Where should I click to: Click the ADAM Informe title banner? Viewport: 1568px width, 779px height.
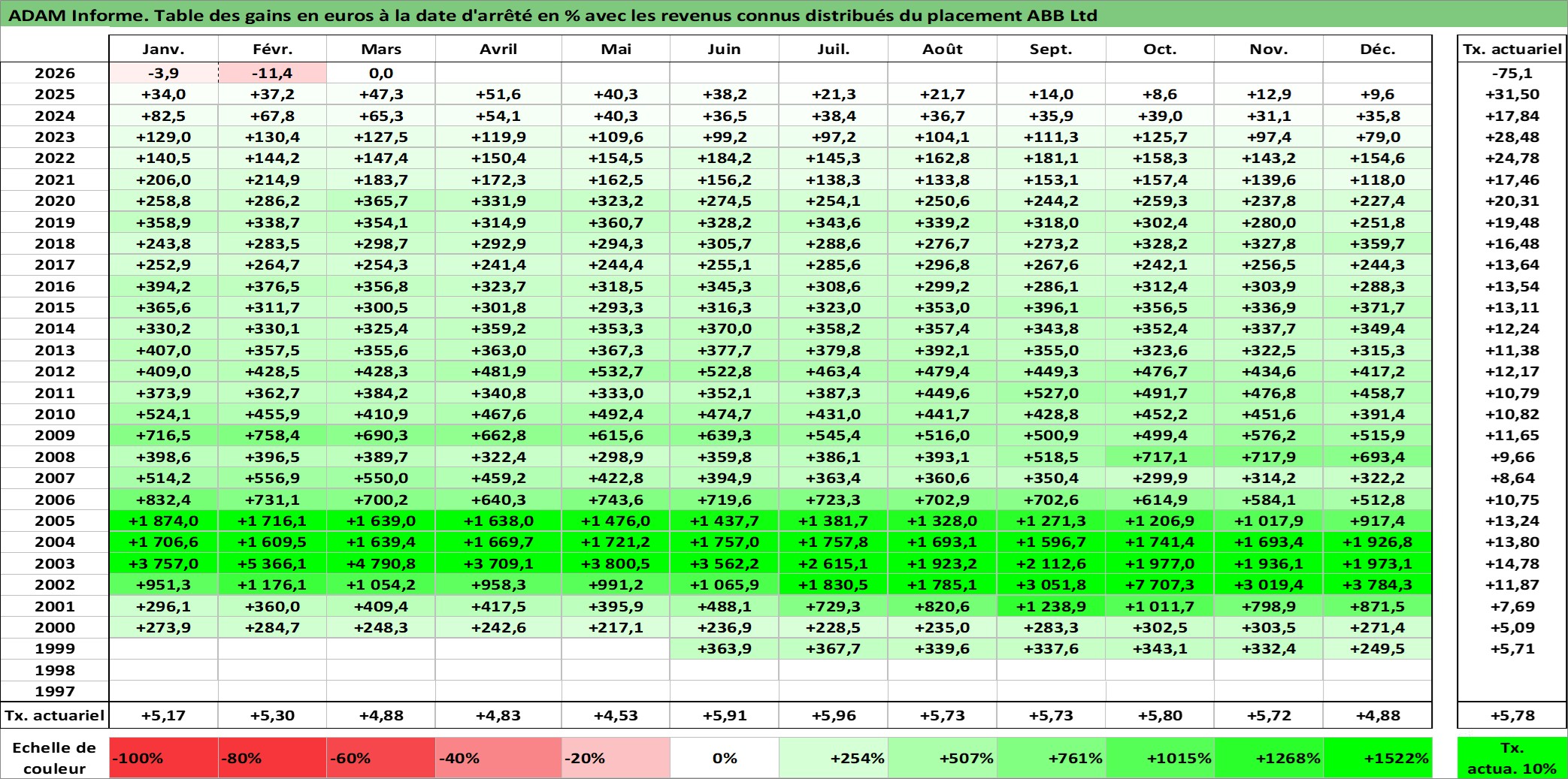click(783, 15)
